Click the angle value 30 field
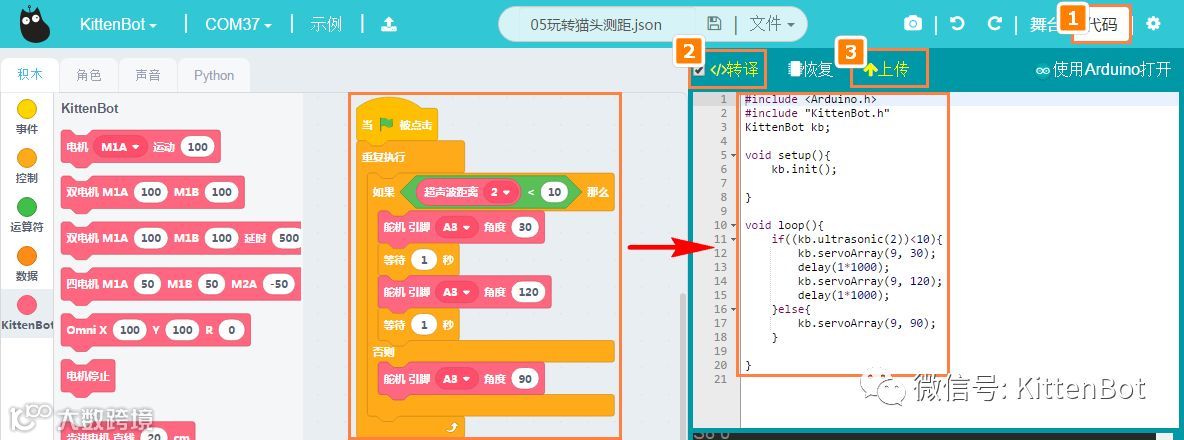 point(526,227)
